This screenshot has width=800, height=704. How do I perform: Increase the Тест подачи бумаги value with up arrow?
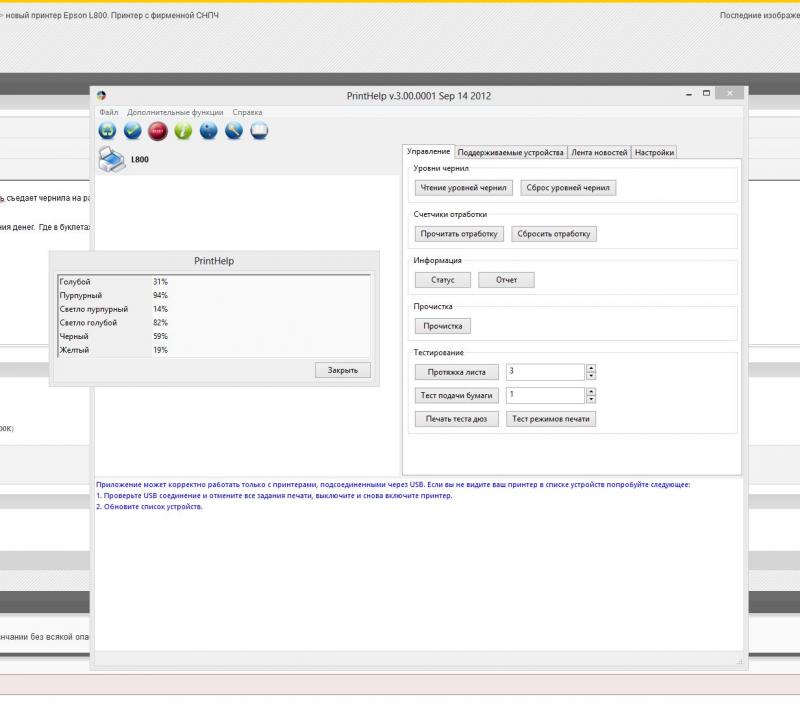591,392
